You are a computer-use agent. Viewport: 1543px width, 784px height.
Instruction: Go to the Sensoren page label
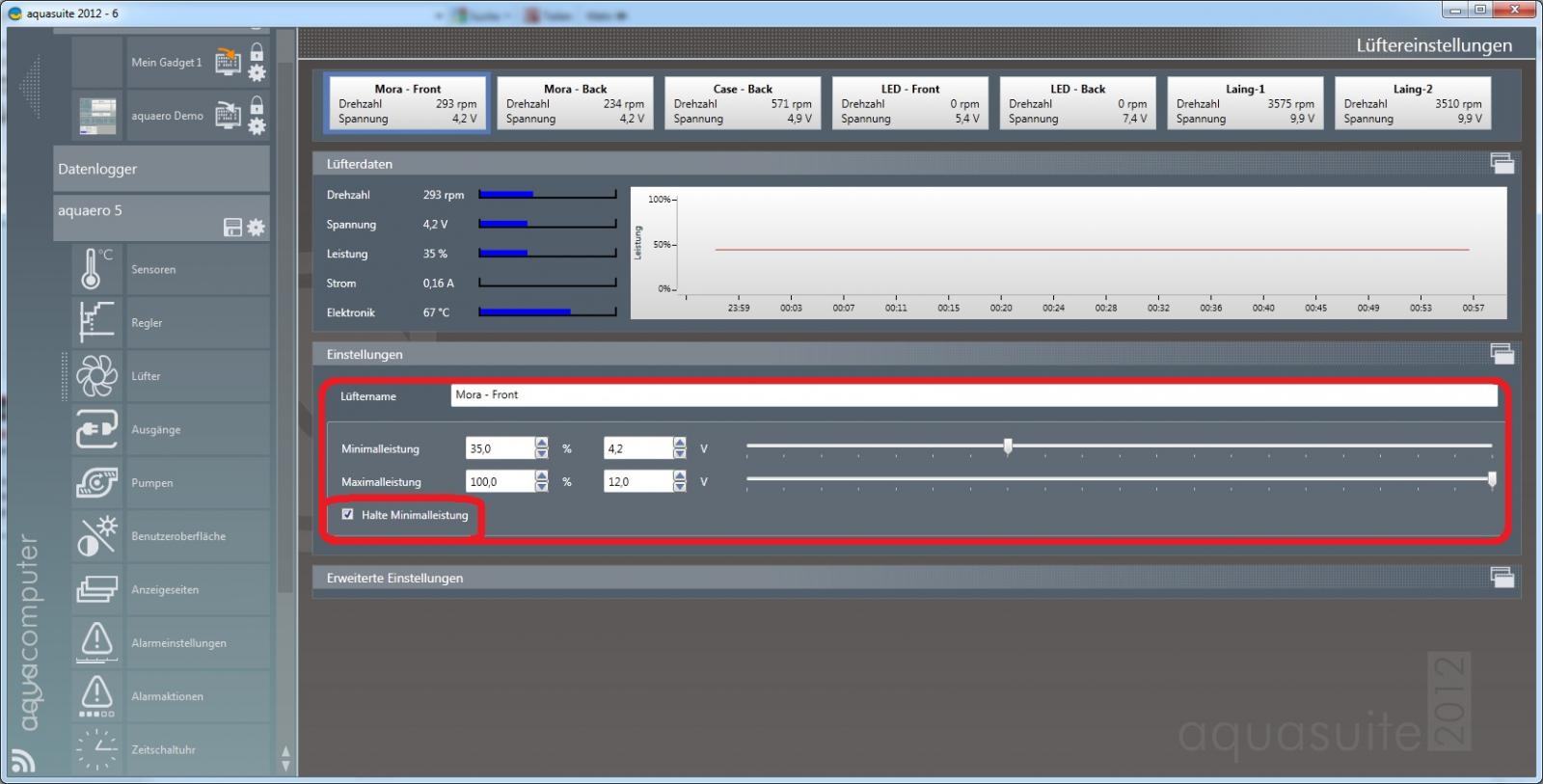click(x=153, y=269)
